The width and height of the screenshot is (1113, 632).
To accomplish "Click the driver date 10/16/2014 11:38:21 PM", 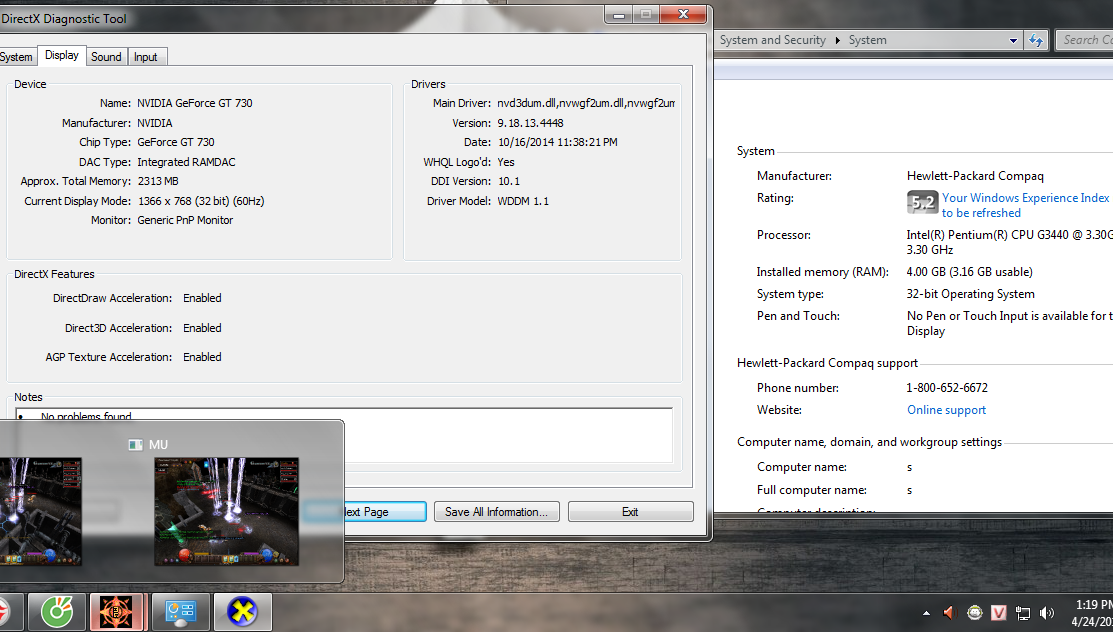I will click(x=557, y=142).
